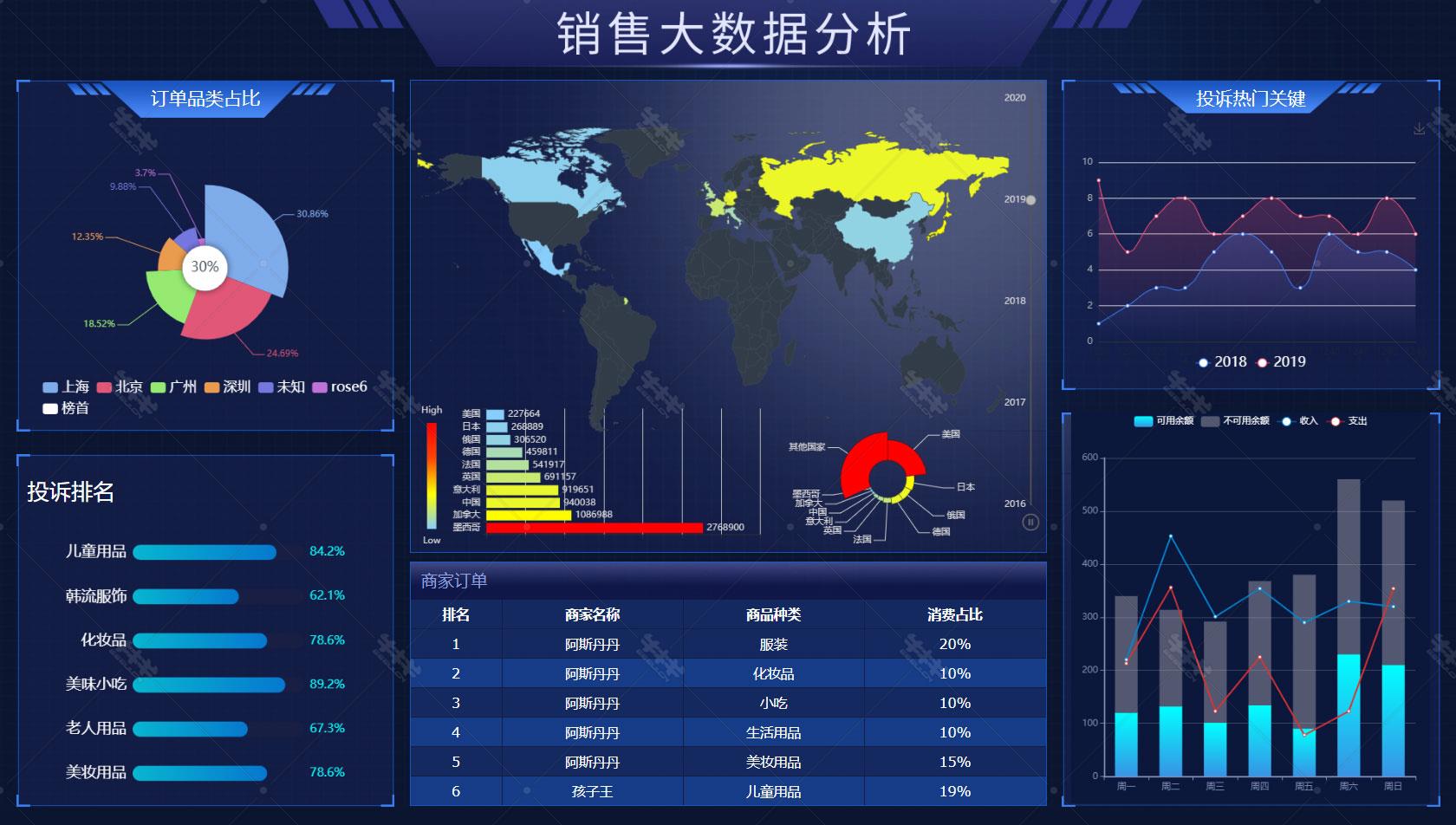Click the red 墨西哥 bar
This screenshot has width=1456, height=825.
594,528
